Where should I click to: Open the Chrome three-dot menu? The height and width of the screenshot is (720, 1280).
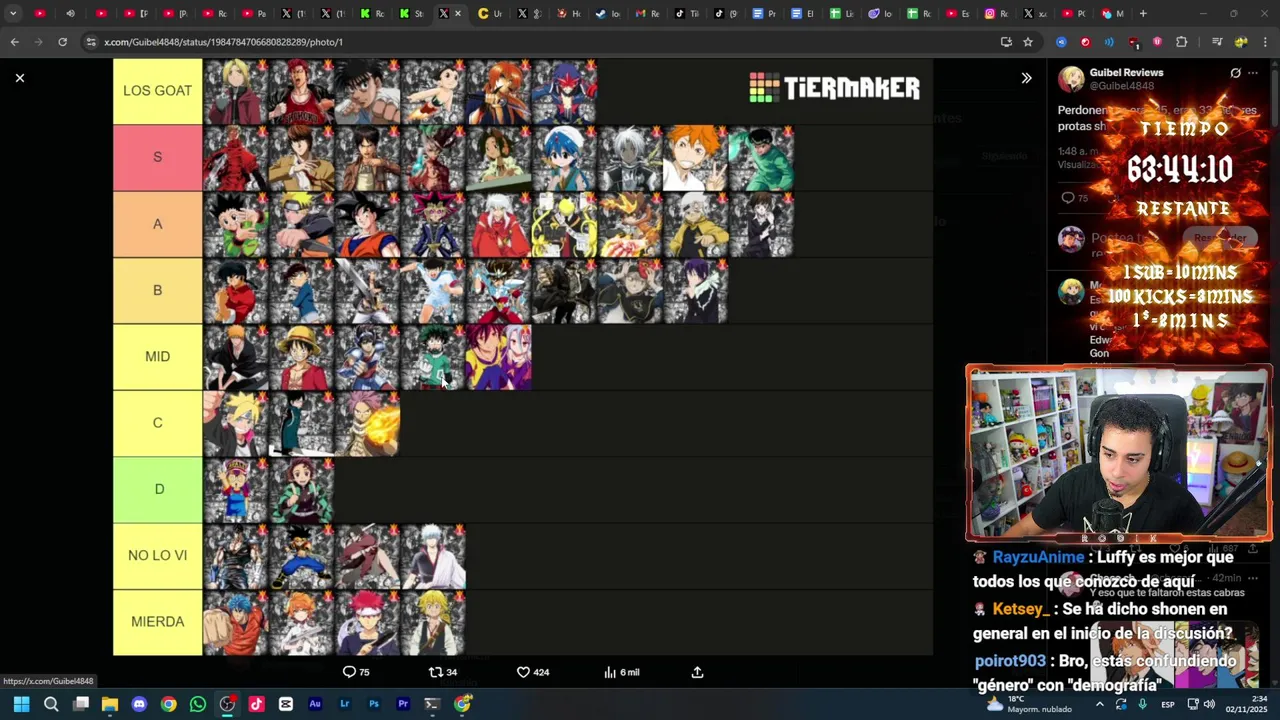[1265, 42]
